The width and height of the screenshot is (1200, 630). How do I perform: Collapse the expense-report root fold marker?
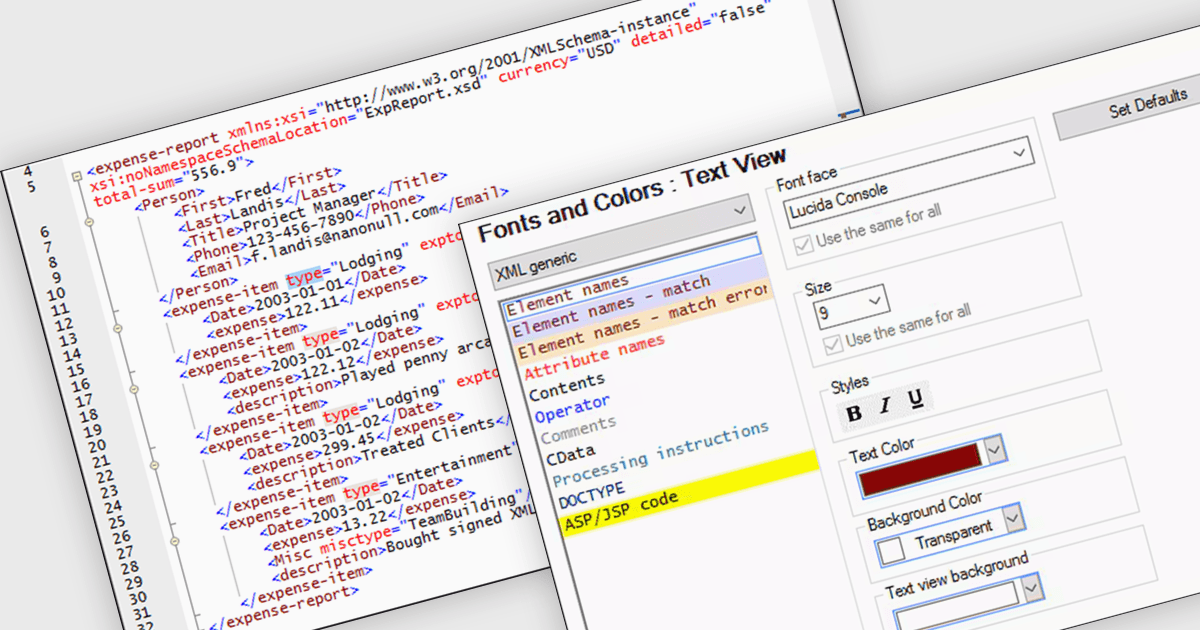[x=75, y=175]
